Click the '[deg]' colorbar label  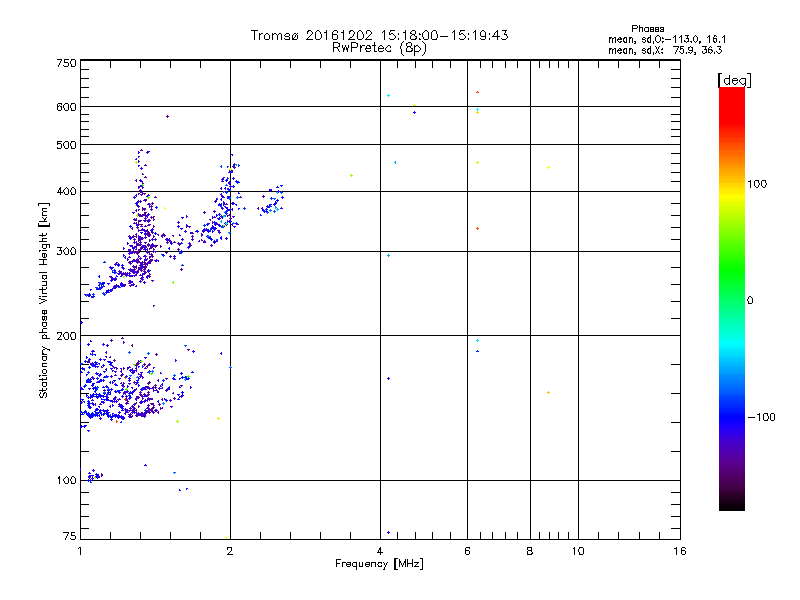734,80
